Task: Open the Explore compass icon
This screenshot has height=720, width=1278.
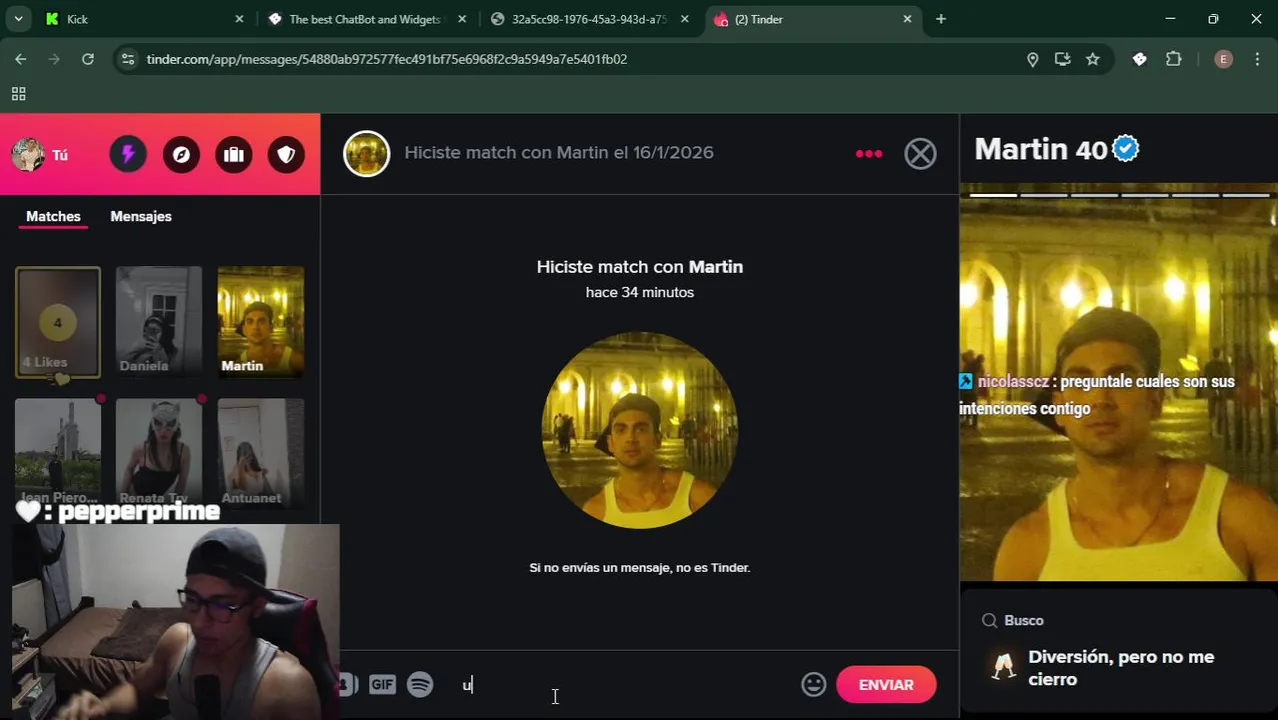Action: [x=181, y=154]
